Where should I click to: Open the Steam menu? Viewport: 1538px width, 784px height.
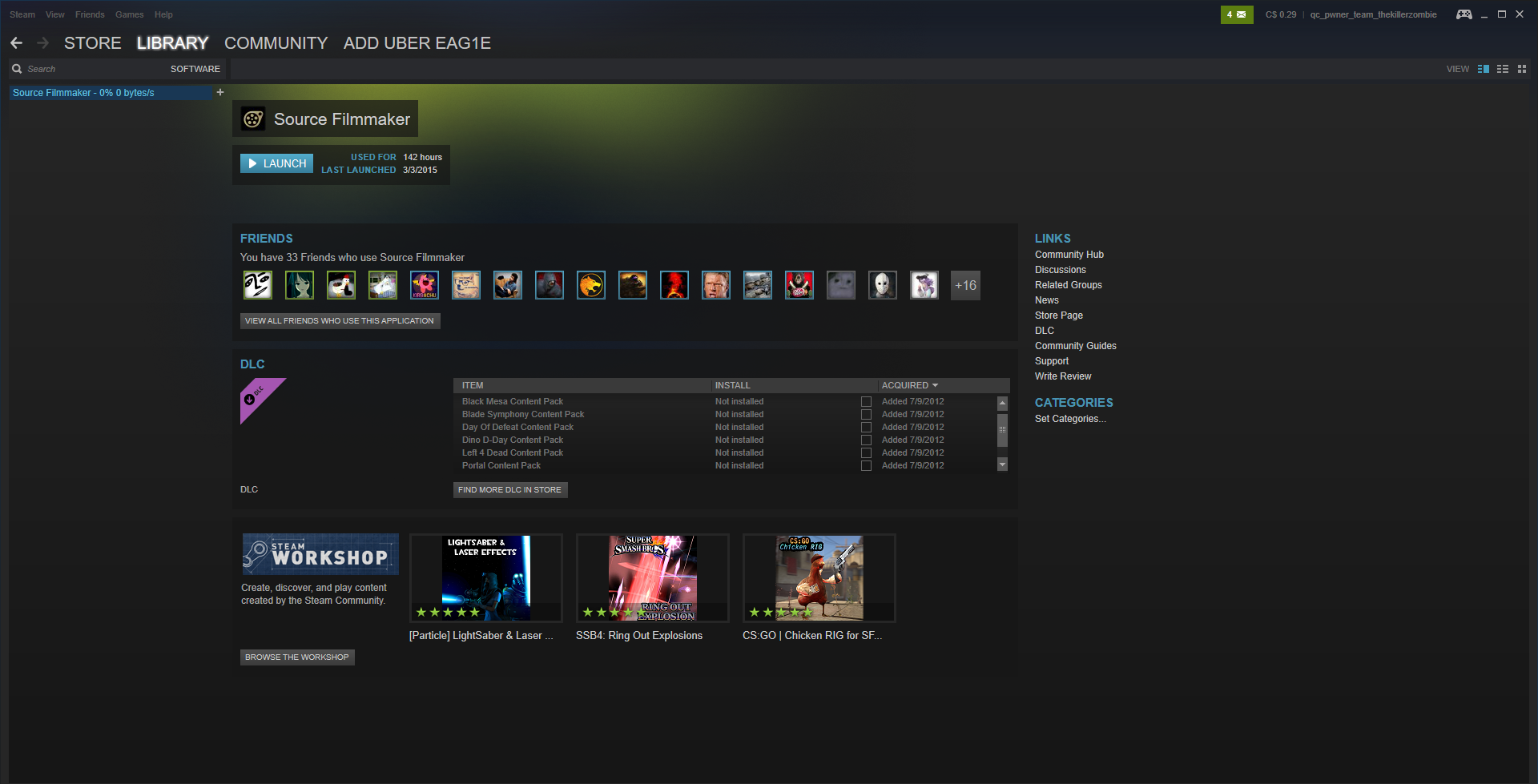pos(22,14)
